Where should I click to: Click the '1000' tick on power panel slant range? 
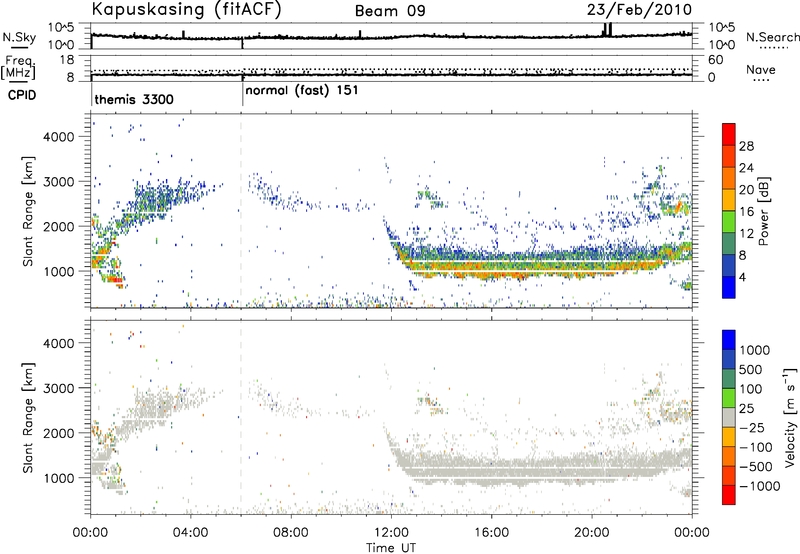point(59,271)
